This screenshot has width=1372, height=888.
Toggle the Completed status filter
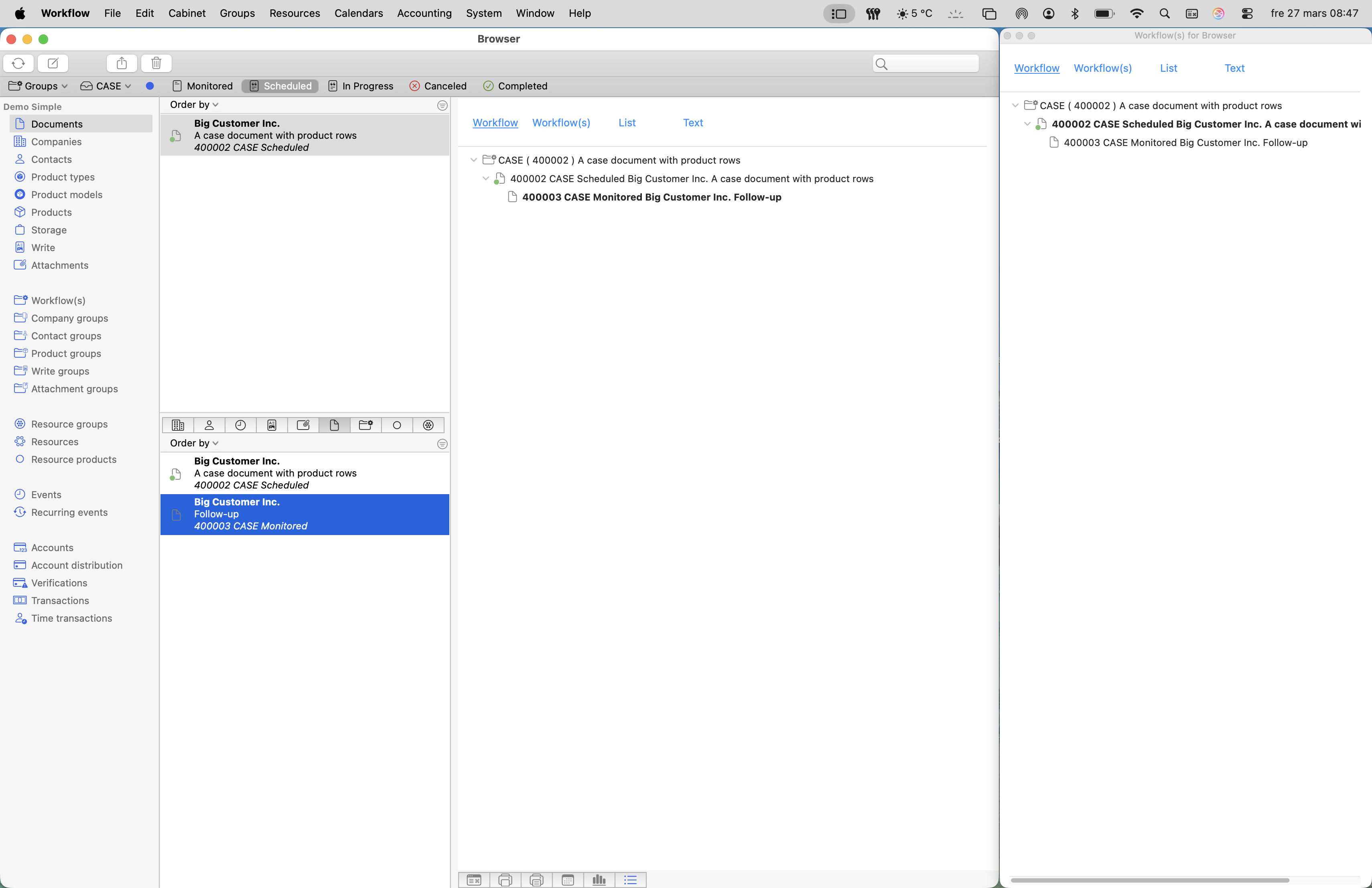516,86
